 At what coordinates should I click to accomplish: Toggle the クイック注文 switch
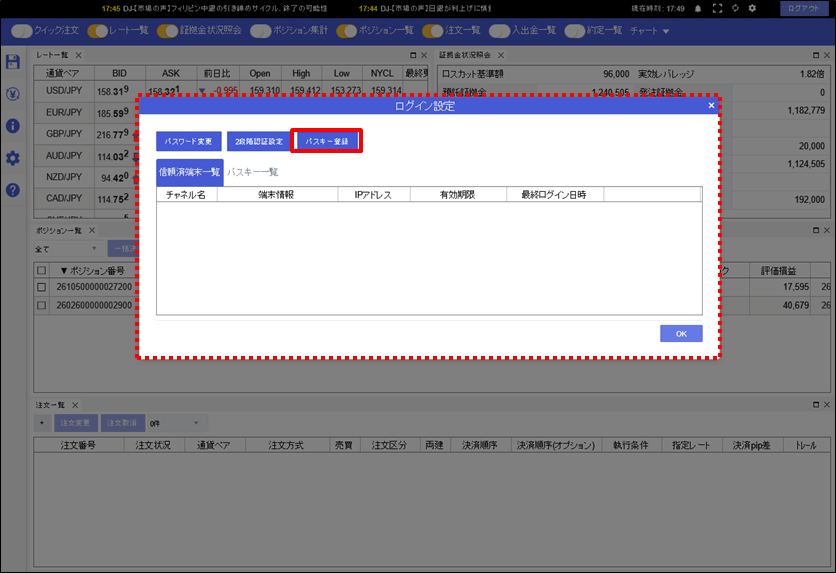coord(22,31)
